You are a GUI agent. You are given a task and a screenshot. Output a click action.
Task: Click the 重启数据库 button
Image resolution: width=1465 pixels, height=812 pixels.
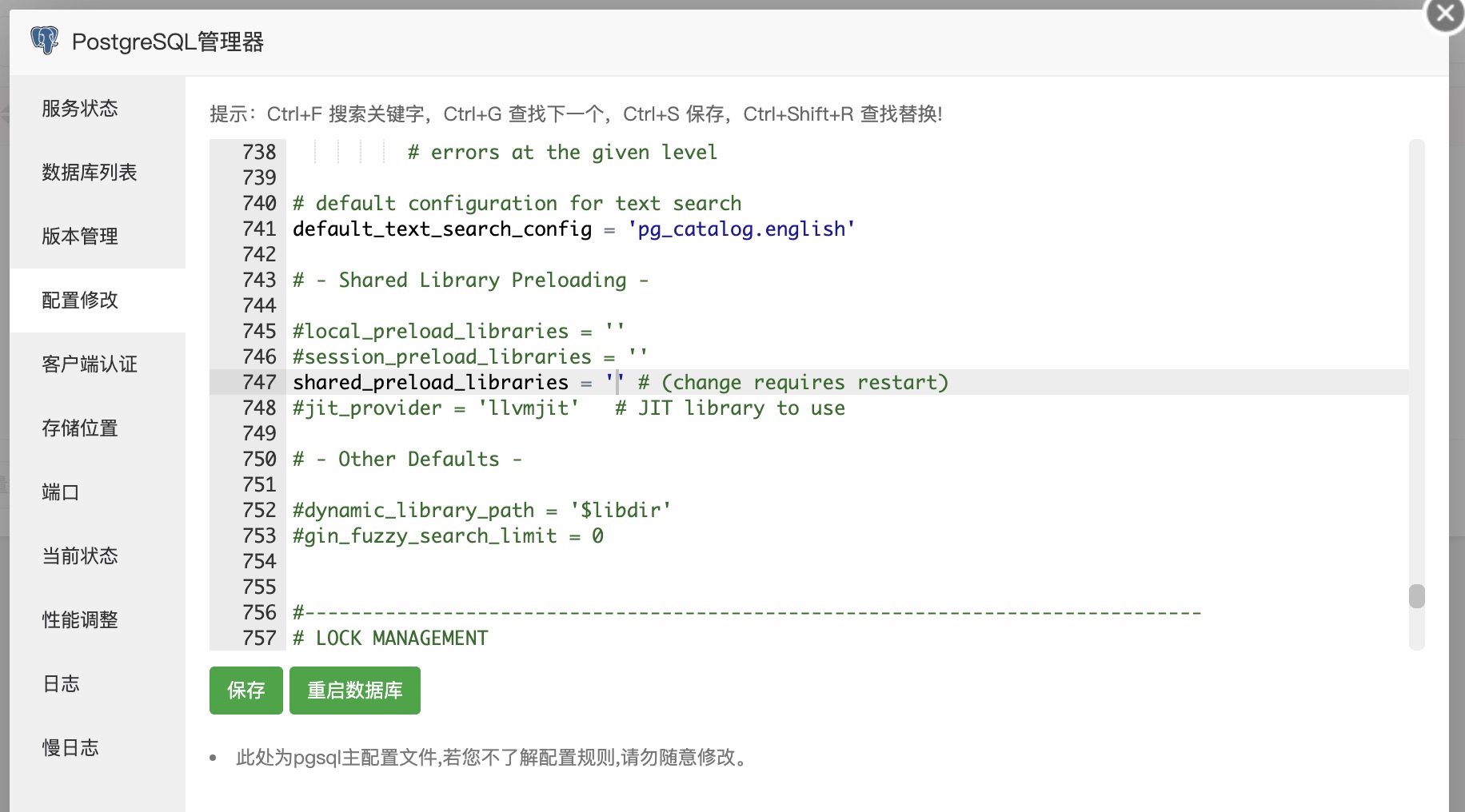point(355,691)
